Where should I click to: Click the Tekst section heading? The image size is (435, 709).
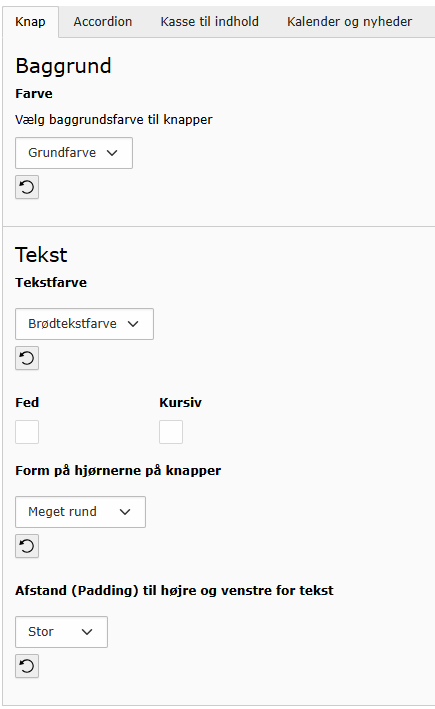coord(41,255)
